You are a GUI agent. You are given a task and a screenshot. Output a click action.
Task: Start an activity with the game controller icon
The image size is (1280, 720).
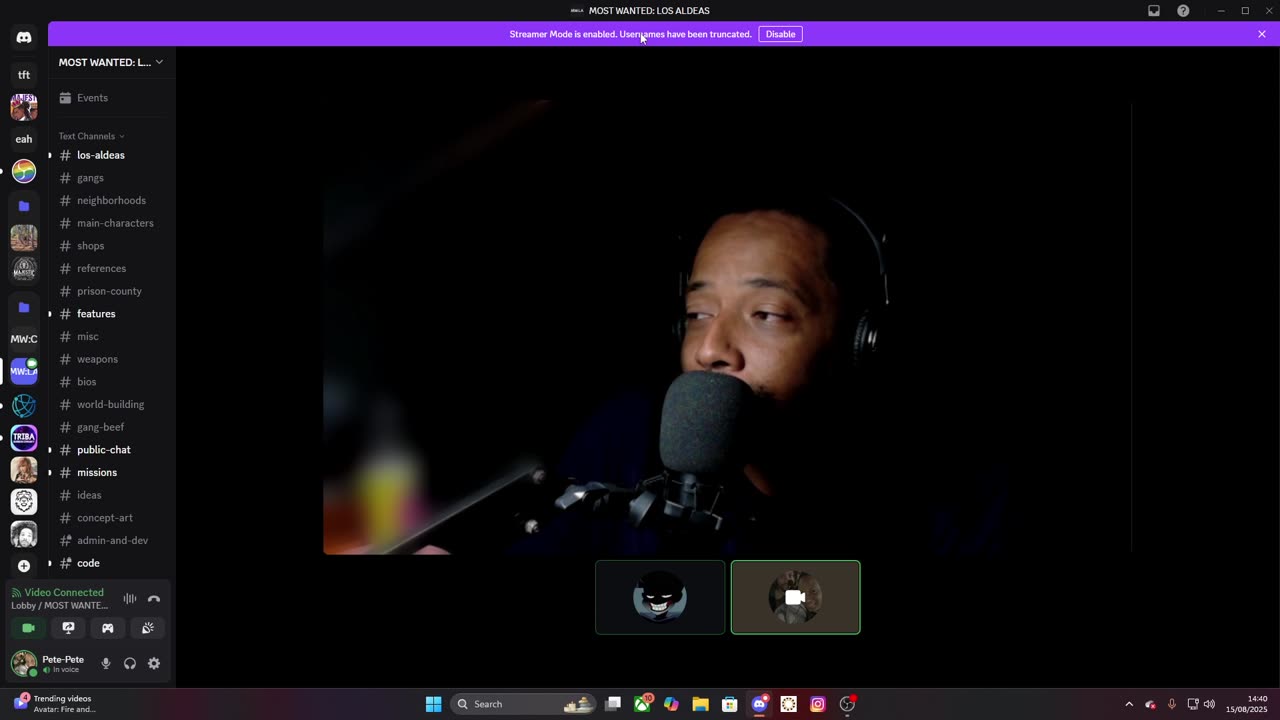[x=107, y=628]
